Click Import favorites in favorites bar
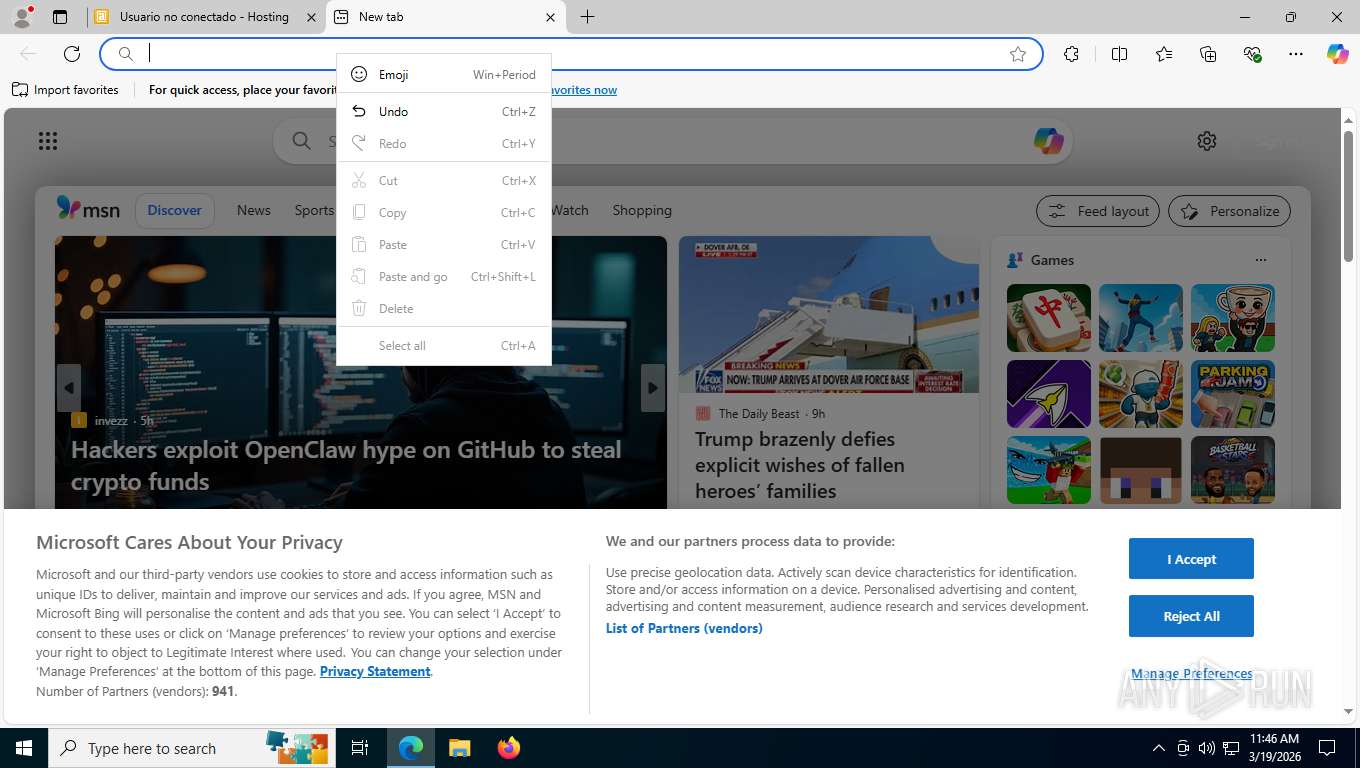 (x=65, y=90)
